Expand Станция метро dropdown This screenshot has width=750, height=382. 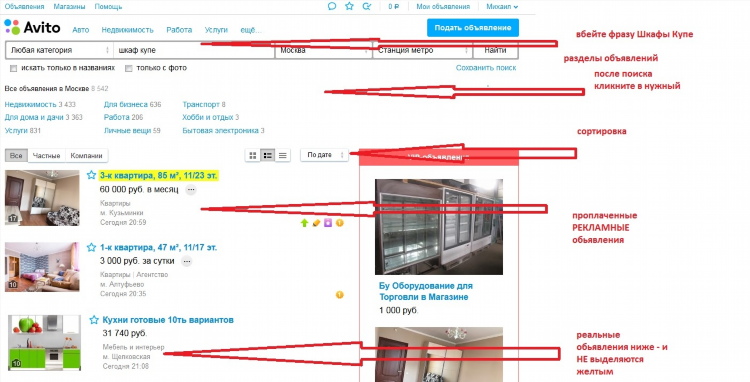422,50
